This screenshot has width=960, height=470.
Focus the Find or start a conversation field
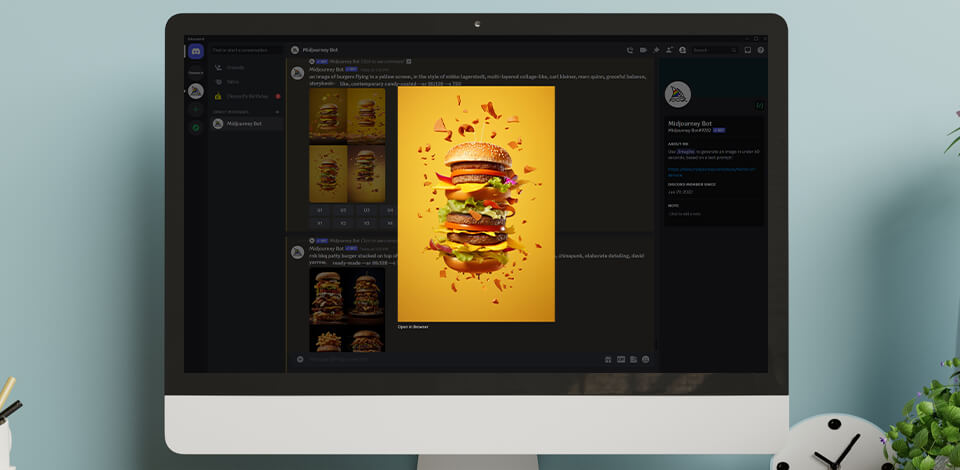[246, 50]
